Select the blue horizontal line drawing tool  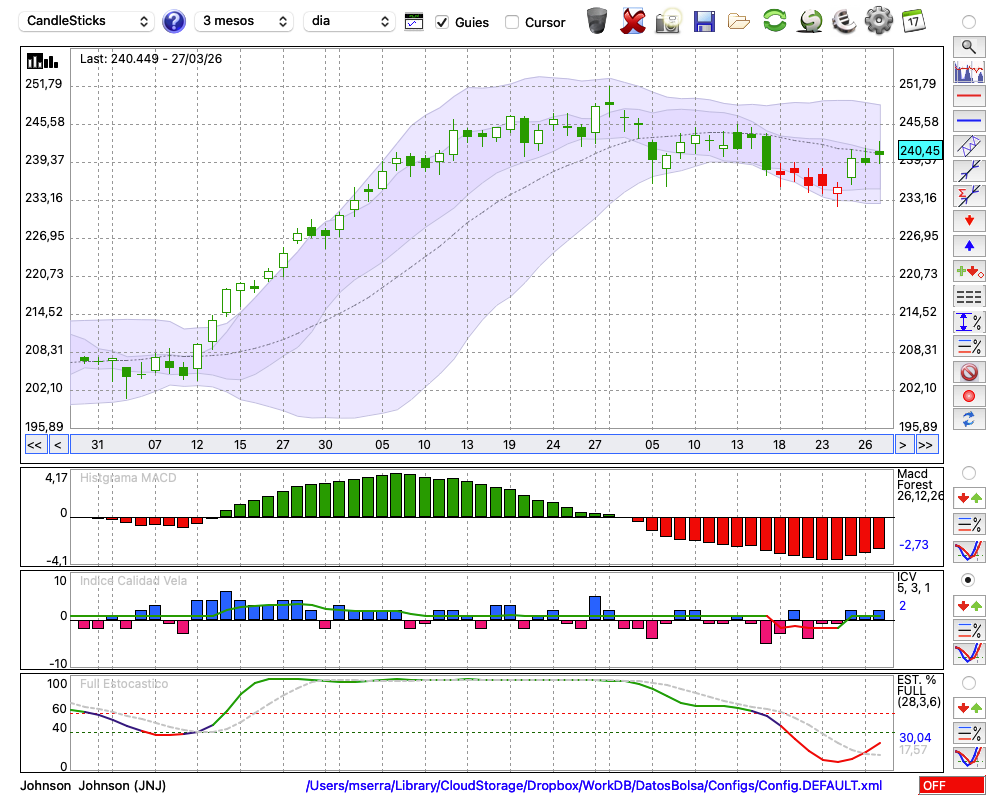coord(968,121)
